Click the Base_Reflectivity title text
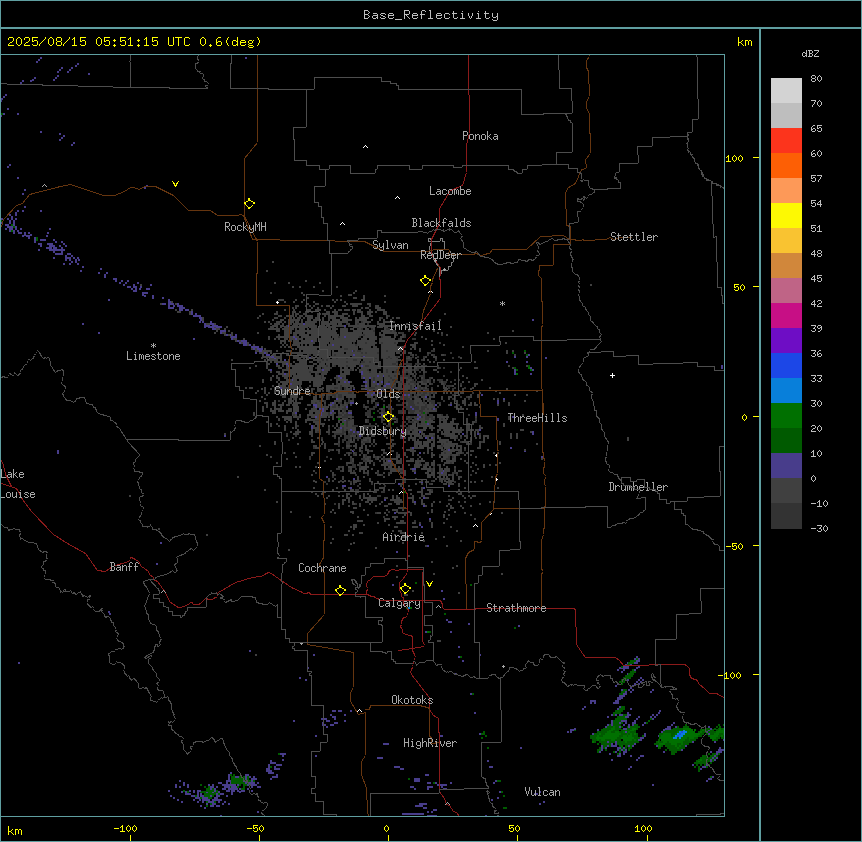The width and height of the screenshot is (862, 842). click(x=430, y=15)
